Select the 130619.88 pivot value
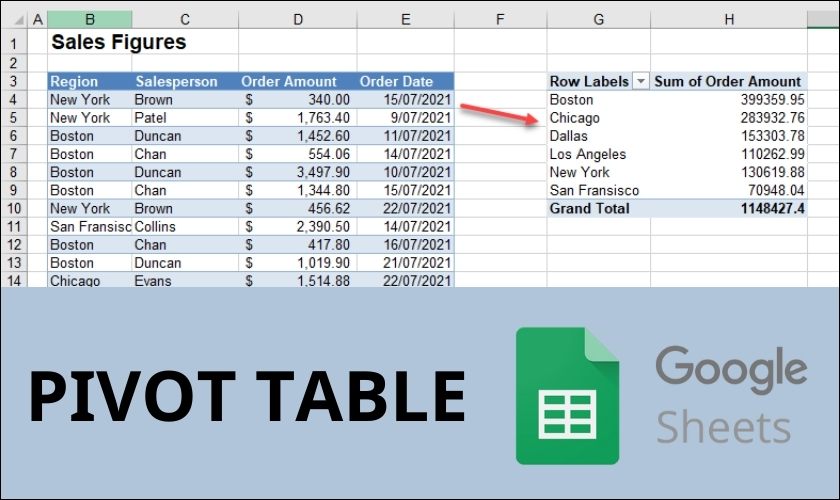 pyautogui.click(x=729, y=172)
